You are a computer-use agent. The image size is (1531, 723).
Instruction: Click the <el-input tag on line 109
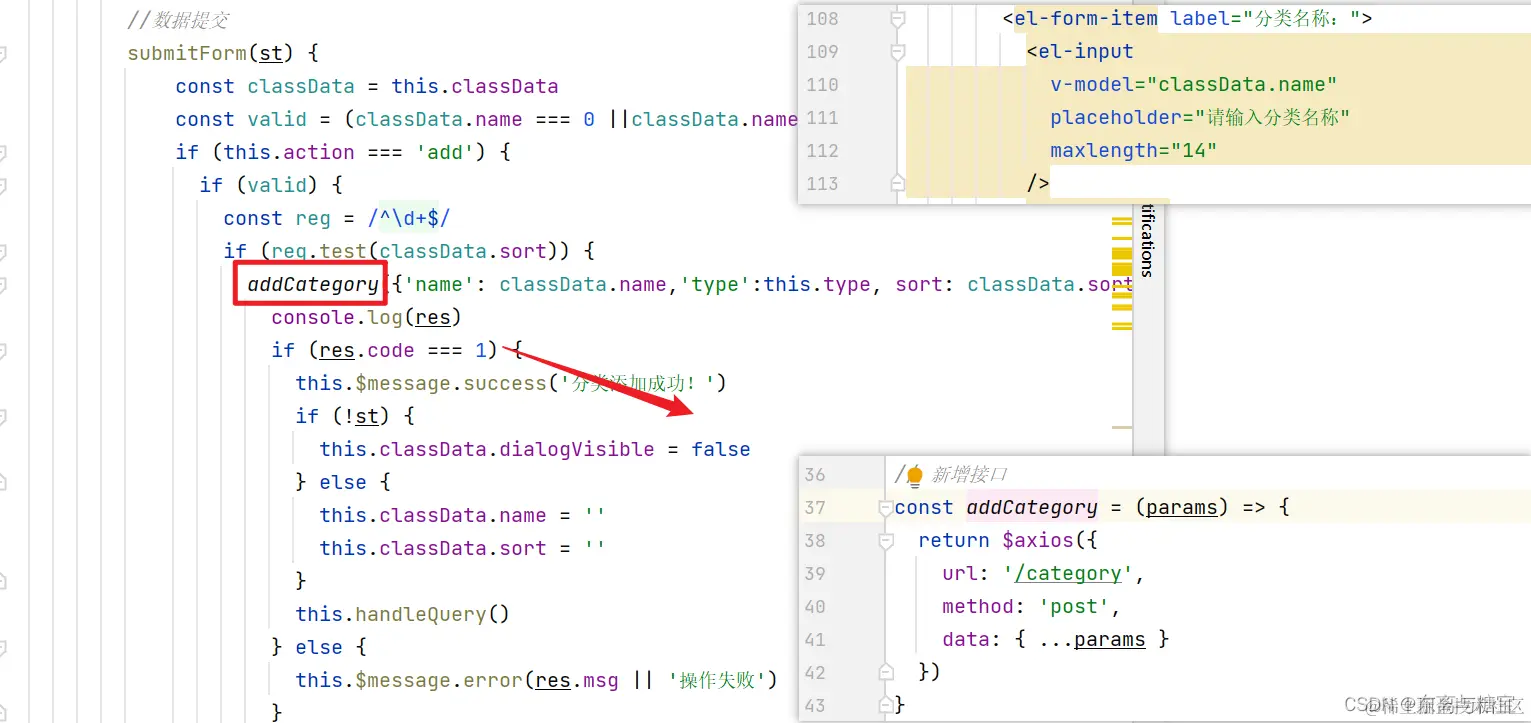coord(1080,52)
